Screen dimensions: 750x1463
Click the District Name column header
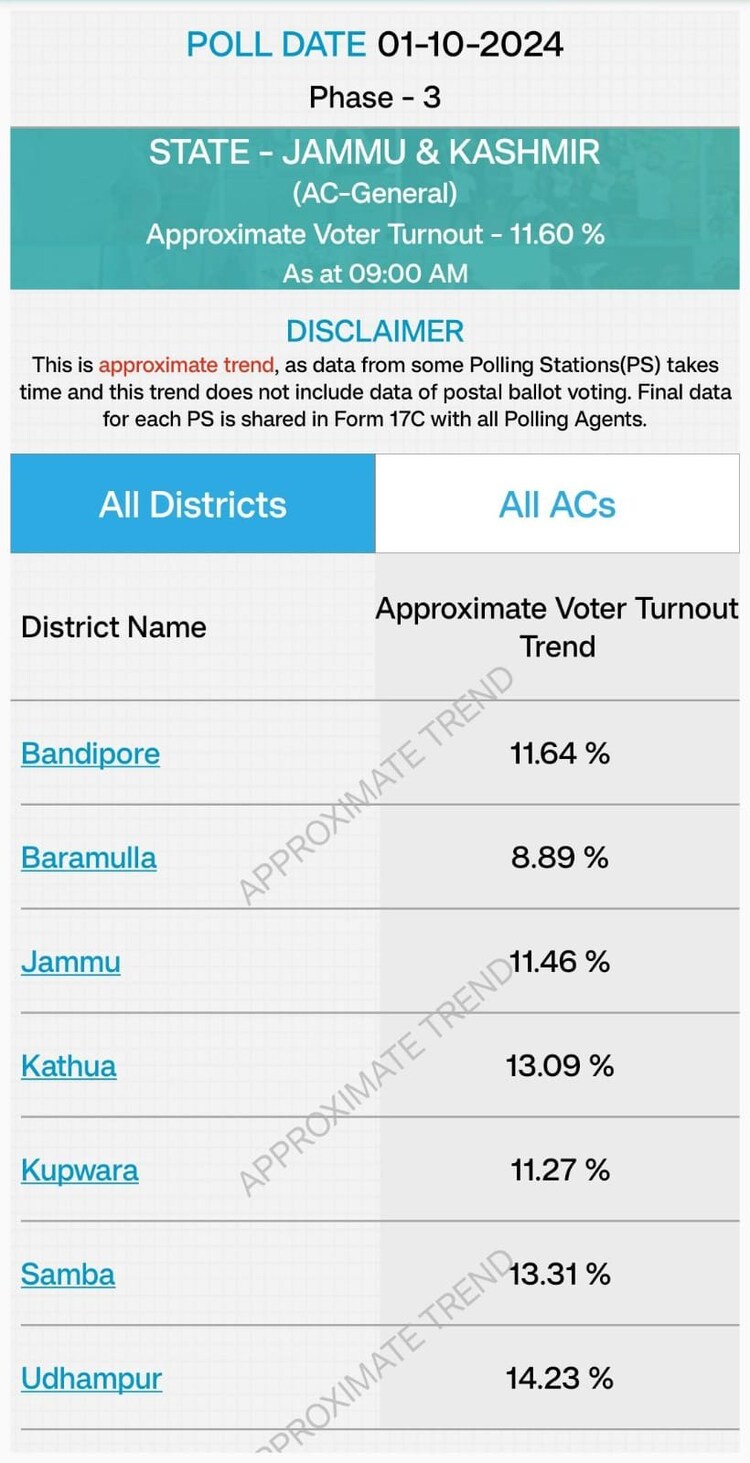pyautogui.click(x=114, y=627)
